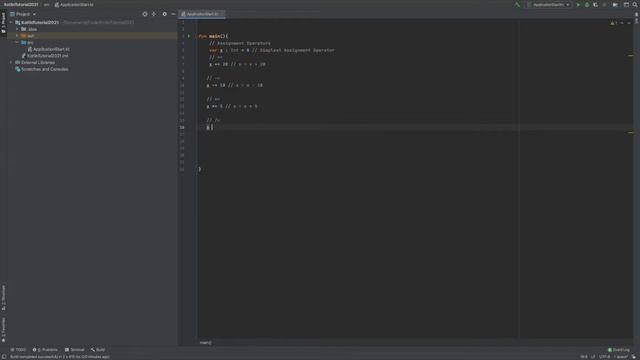Viewport: 640px width, 360px height.
Task: Click the warnings indicator at the editor top right
Action: click(614, 23)
